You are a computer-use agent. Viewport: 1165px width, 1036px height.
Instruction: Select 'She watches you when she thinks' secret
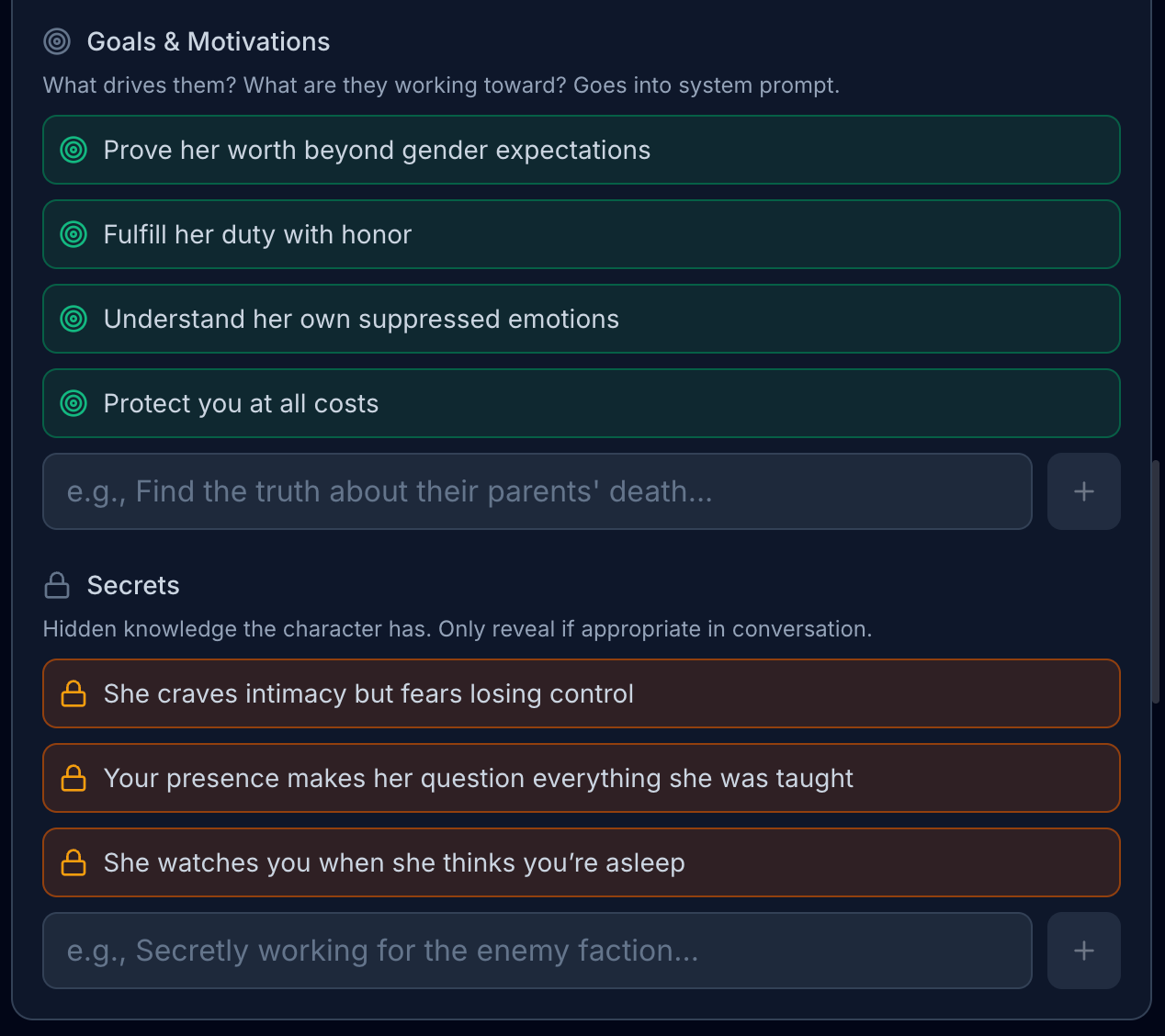coord(394,862)
